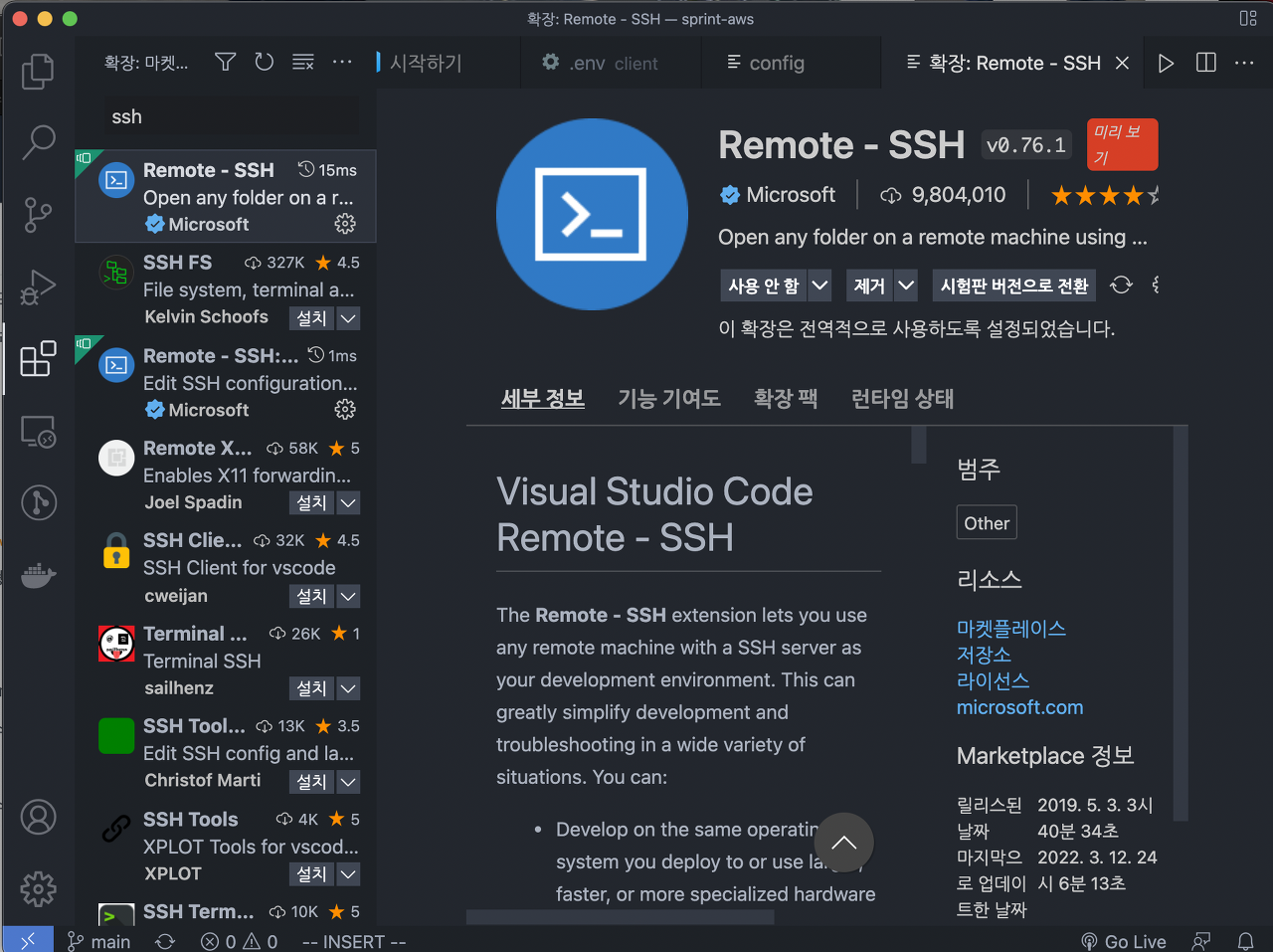Open the Remote Explorer view

(38, 431)
